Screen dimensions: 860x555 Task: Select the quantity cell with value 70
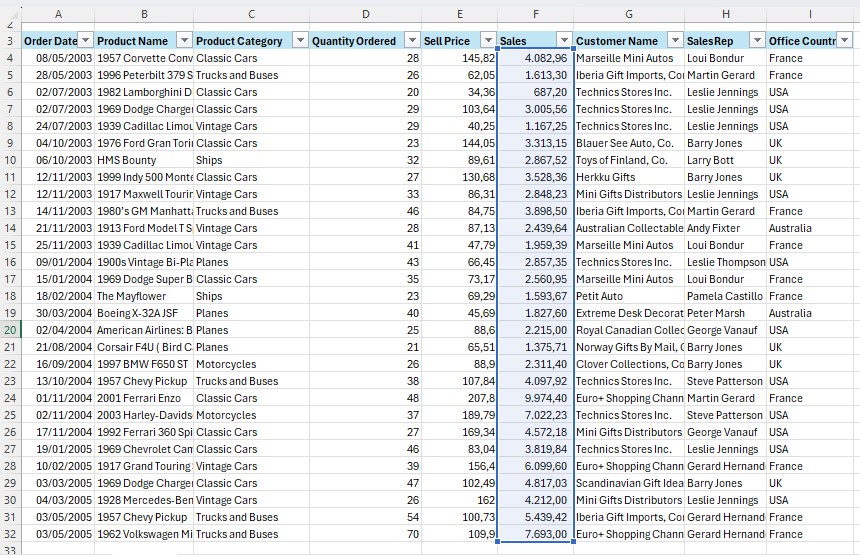365,534
